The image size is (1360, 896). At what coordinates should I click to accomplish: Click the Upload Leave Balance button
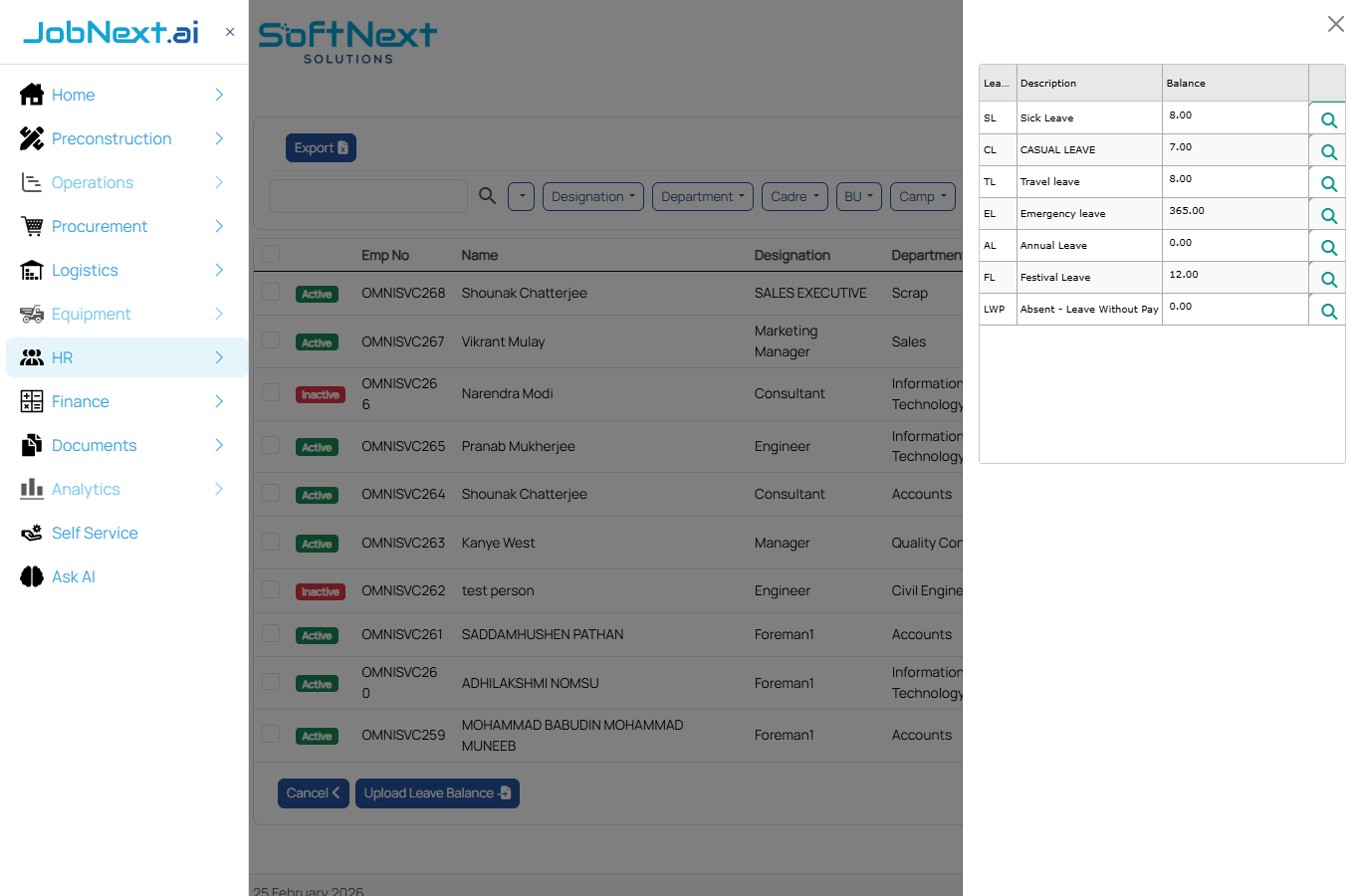(x=437, y=792)
